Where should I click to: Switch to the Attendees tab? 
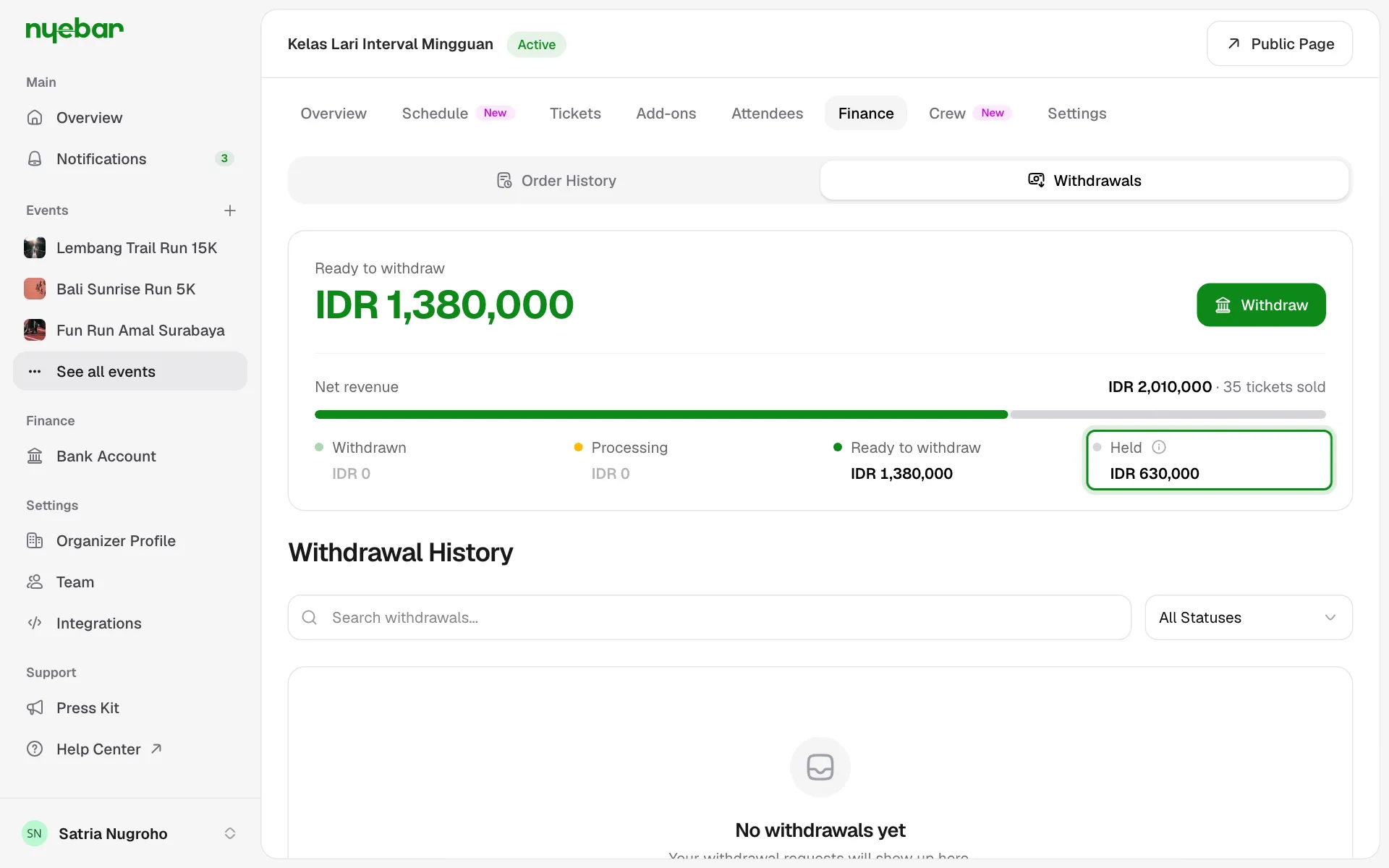(767, 114)
